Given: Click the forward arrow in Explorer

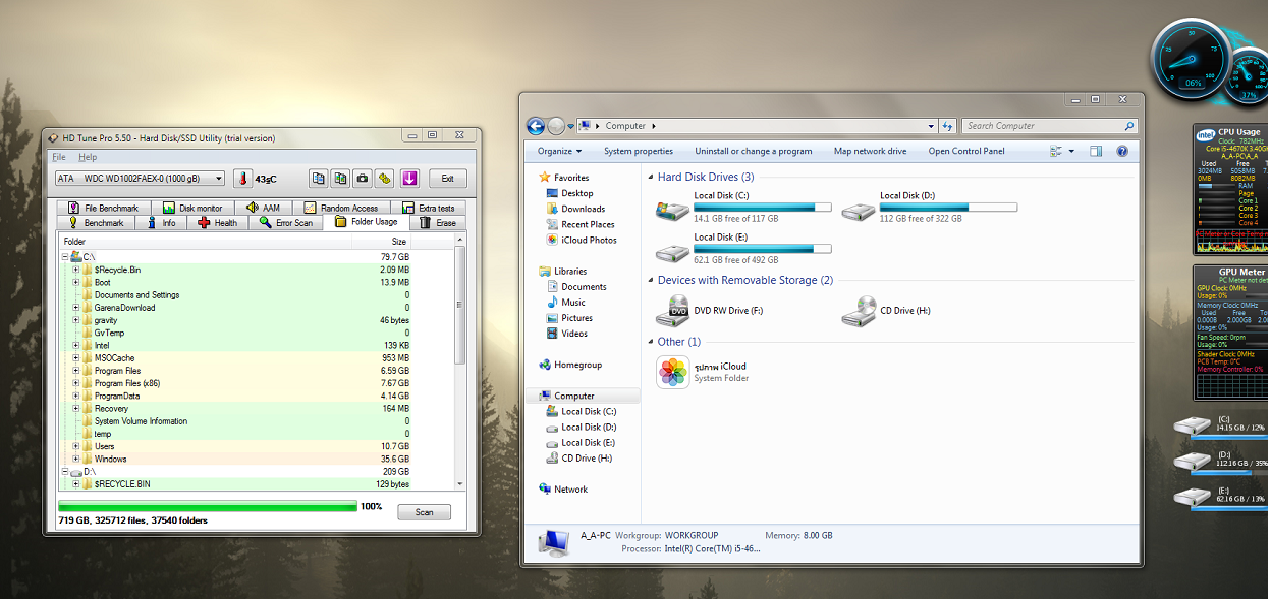Looking at the screenshot, I should [x=557, y=126].
